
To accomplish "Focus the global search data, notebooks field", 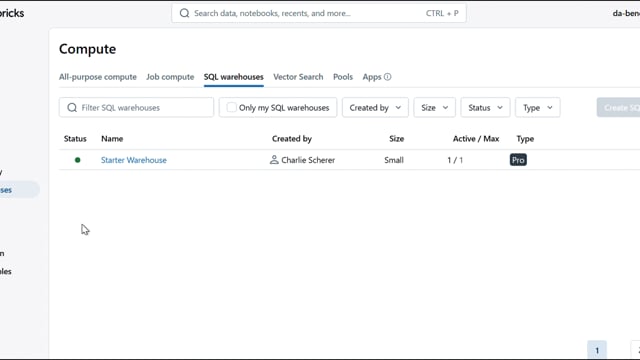I will tap(319, 13).
